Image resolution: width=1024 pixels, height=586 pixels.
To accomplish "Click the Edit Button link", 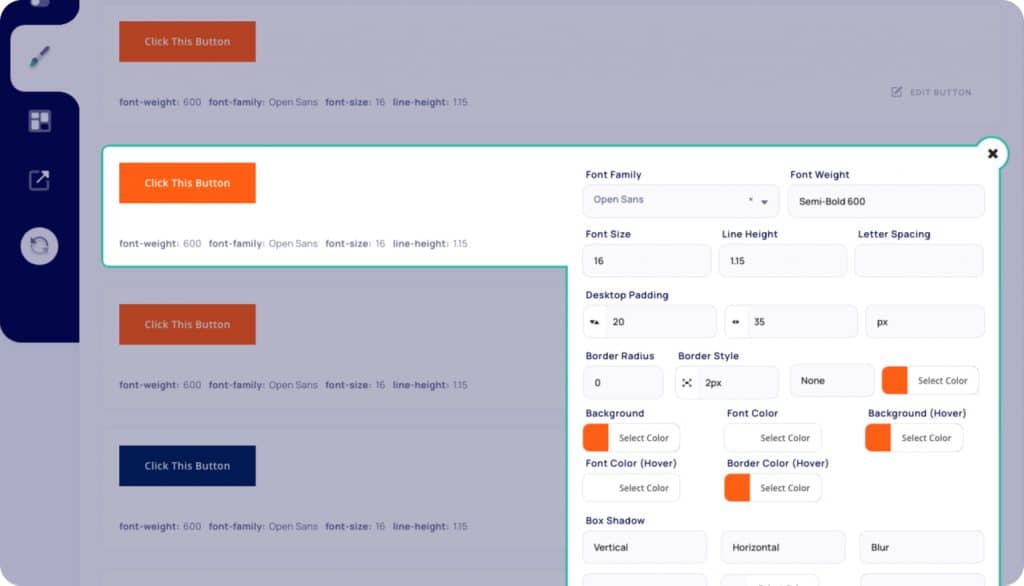I will tap(931, 92).
